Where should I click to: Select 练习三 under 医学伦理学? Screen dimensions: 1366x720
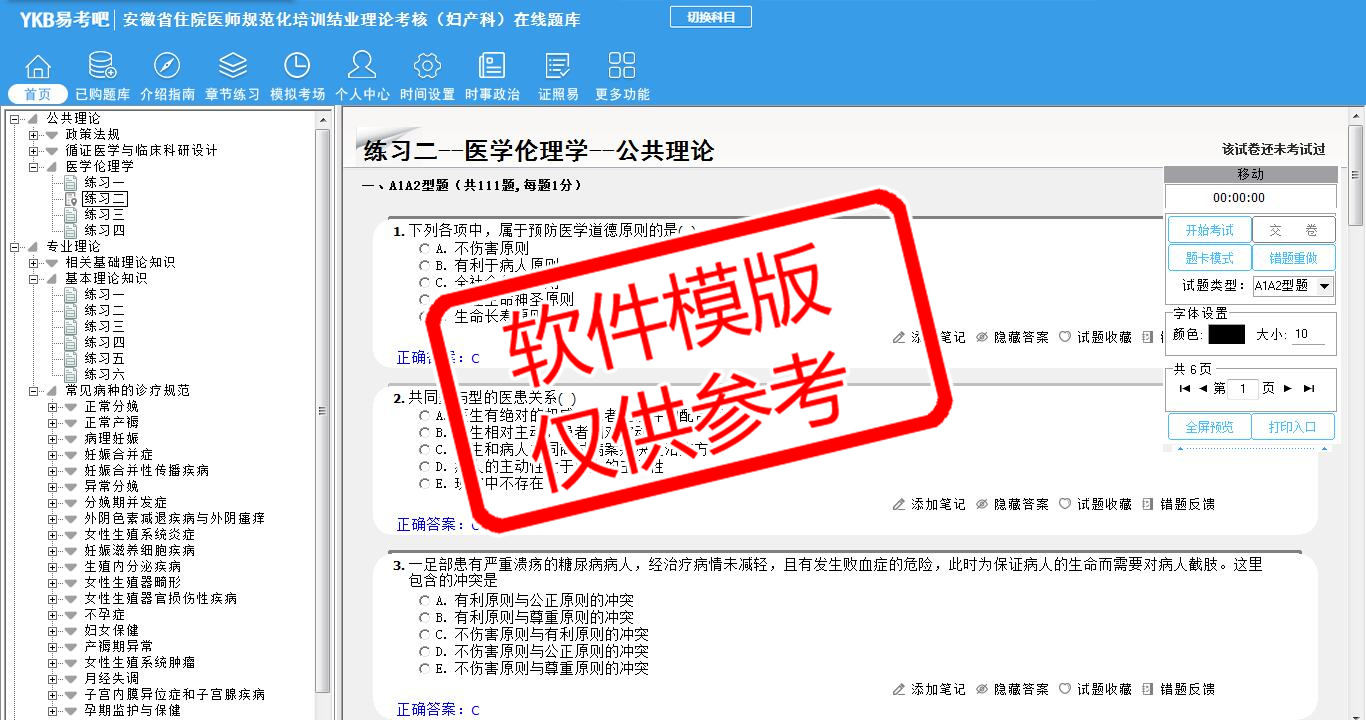click(x=104, y=215)
